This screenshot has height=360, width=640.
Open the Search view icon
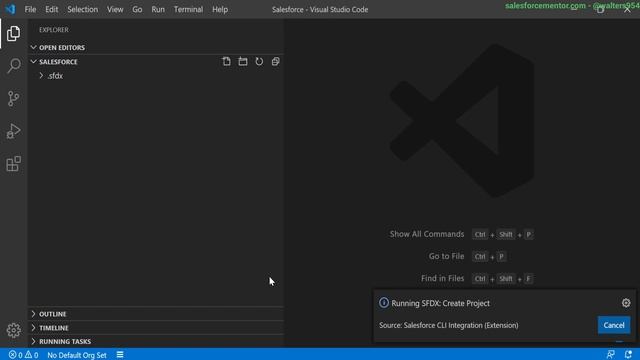point(13,66)
